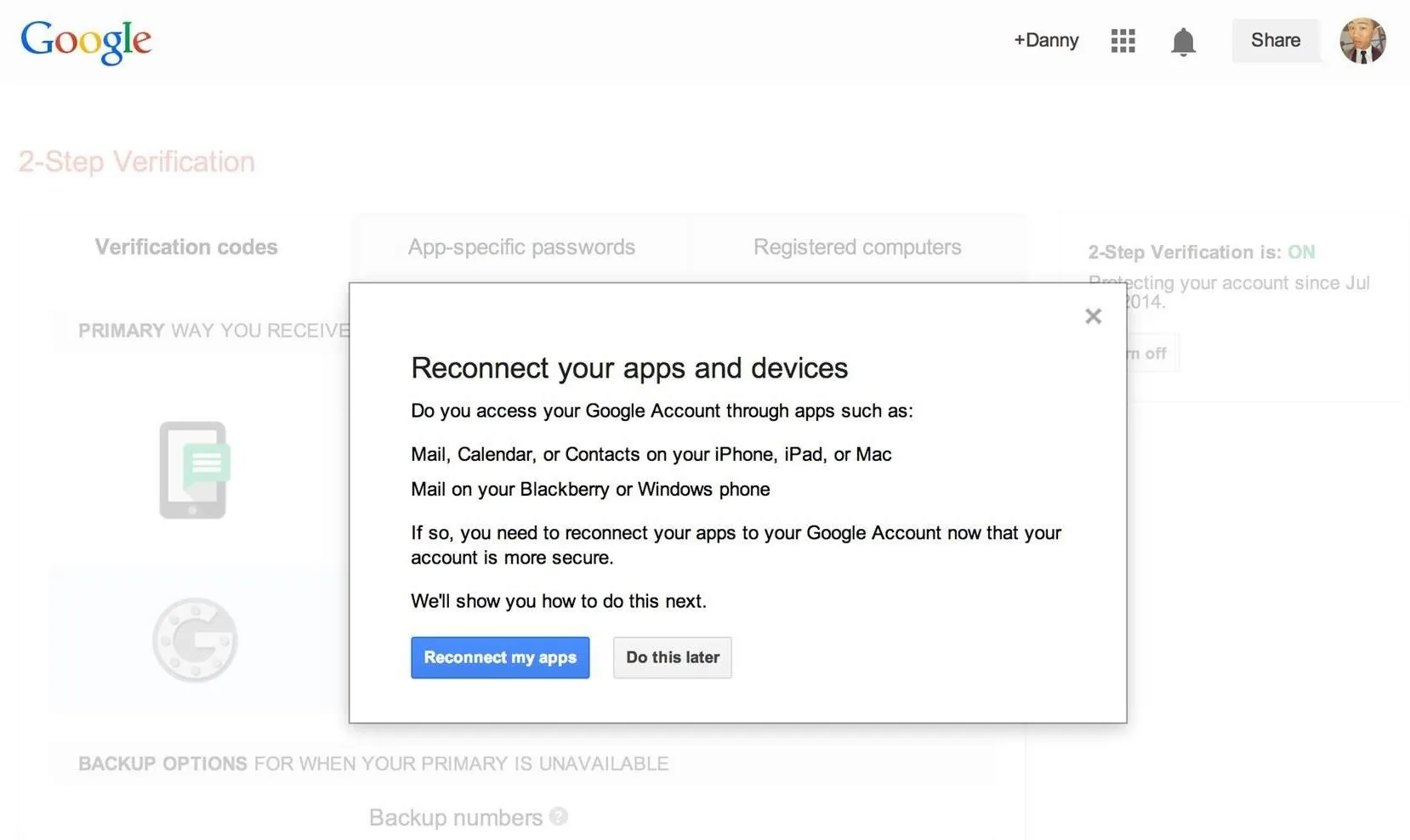Image resolution: width=1410 pixels, height=840 pixels.
Task: Open the +Danny profile link
Action: pyautogui.click(x=1046, y=40)
